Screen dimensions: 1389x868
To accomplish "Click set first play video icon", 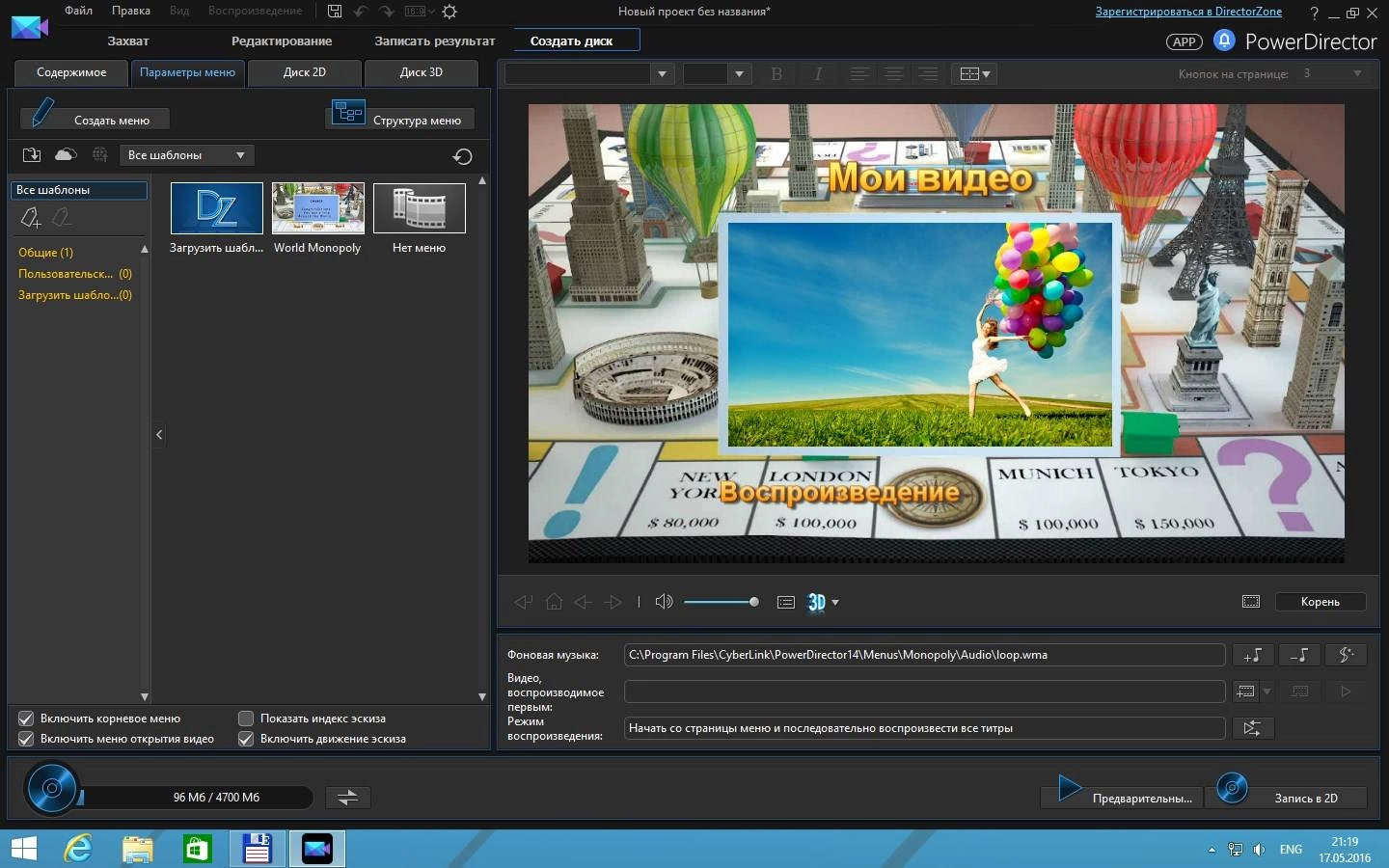I will [1245, 692].
